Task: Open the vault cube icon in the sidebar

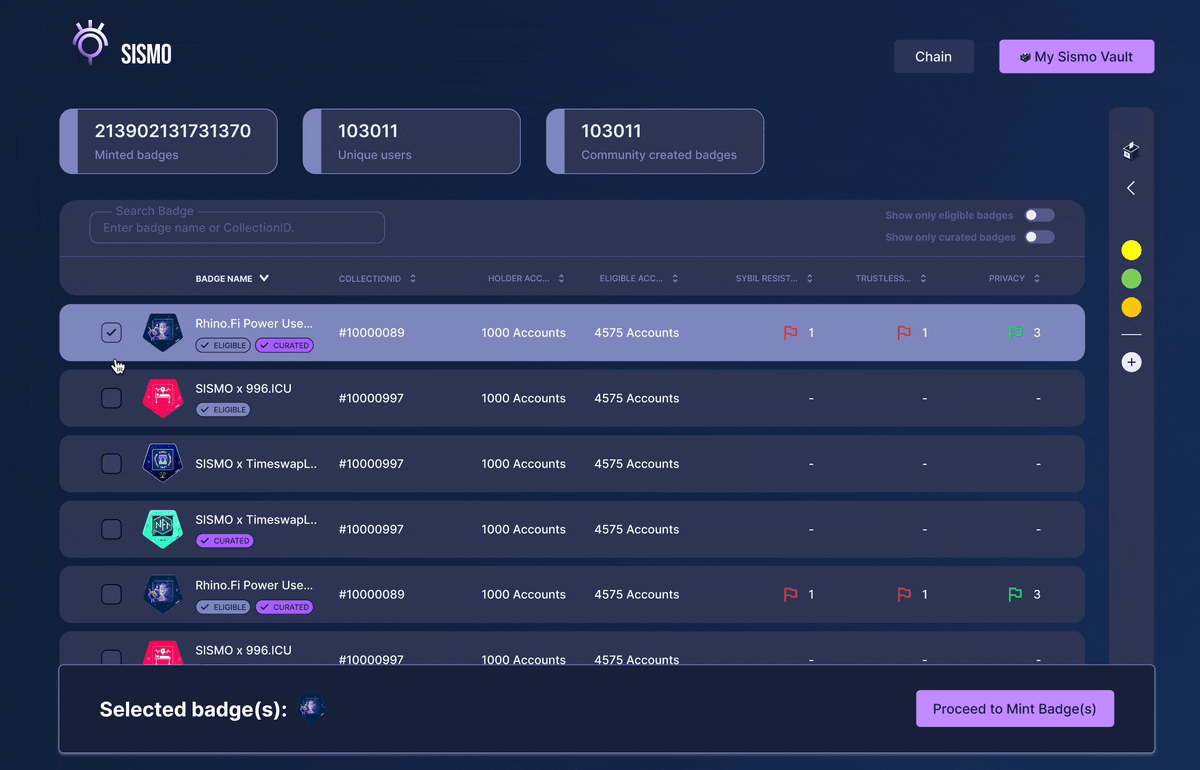Action: click(x=1131, y=151)
